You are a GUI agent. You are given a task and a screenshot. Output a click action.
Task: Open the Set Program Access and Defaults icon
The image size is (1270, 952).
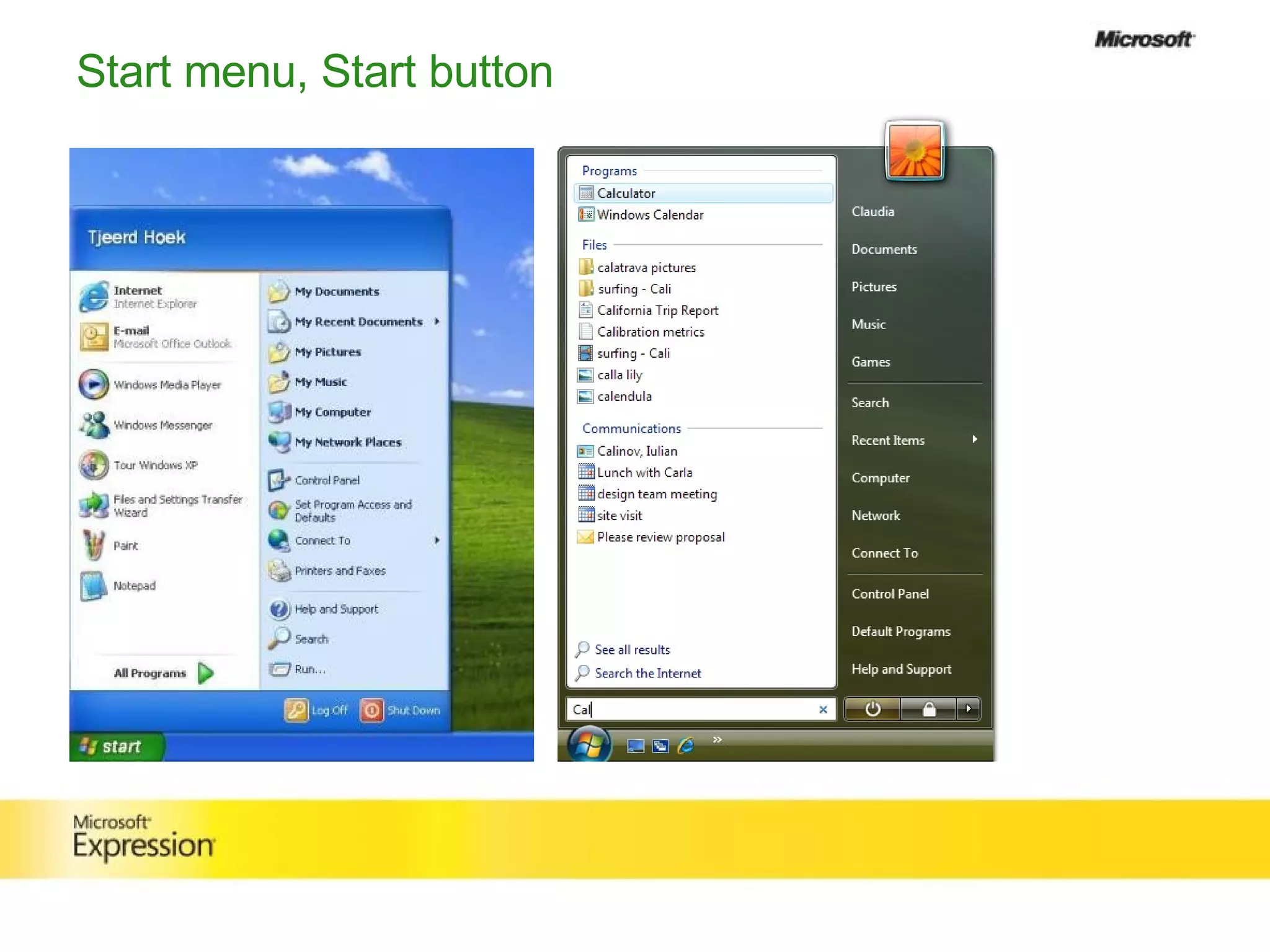(x=279, y=510)
